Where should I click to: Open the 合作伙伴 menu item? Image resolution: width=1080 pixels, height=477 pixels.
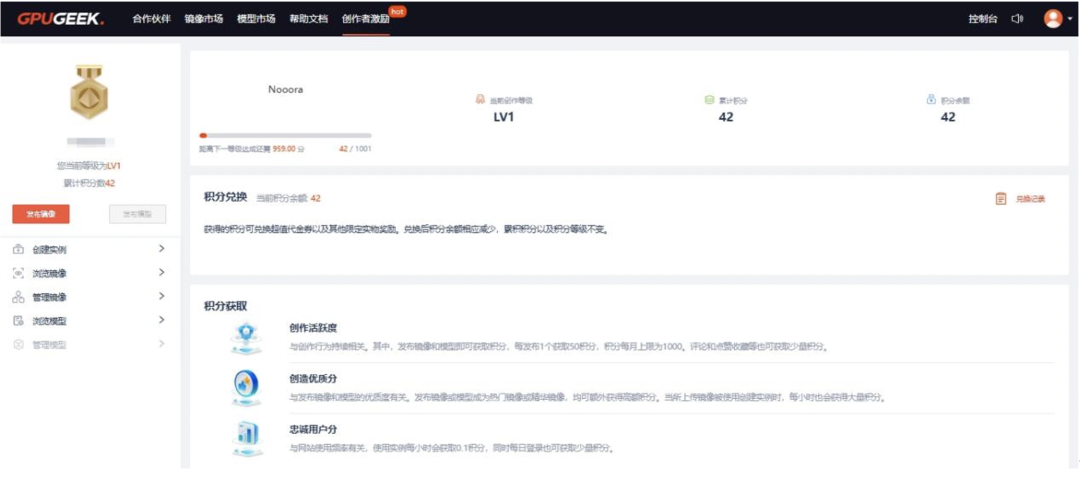coord(152,19)
